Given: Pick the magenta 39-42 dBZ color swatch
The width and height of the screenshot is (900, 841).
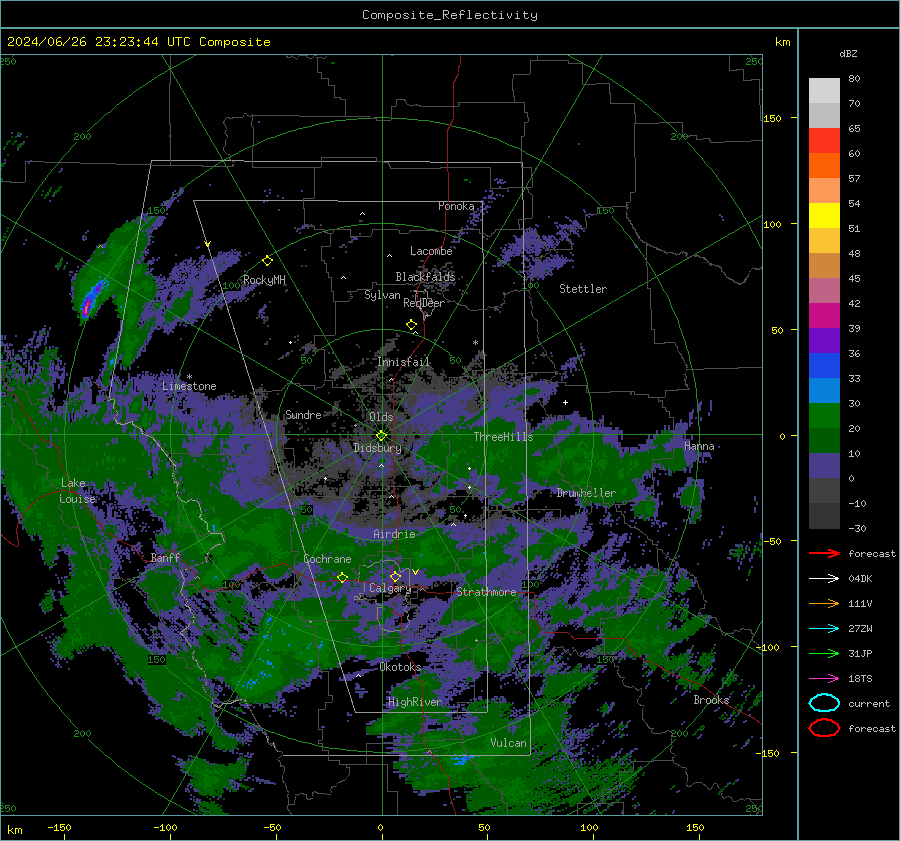Looking at the screenshot, I should [824, 315].
